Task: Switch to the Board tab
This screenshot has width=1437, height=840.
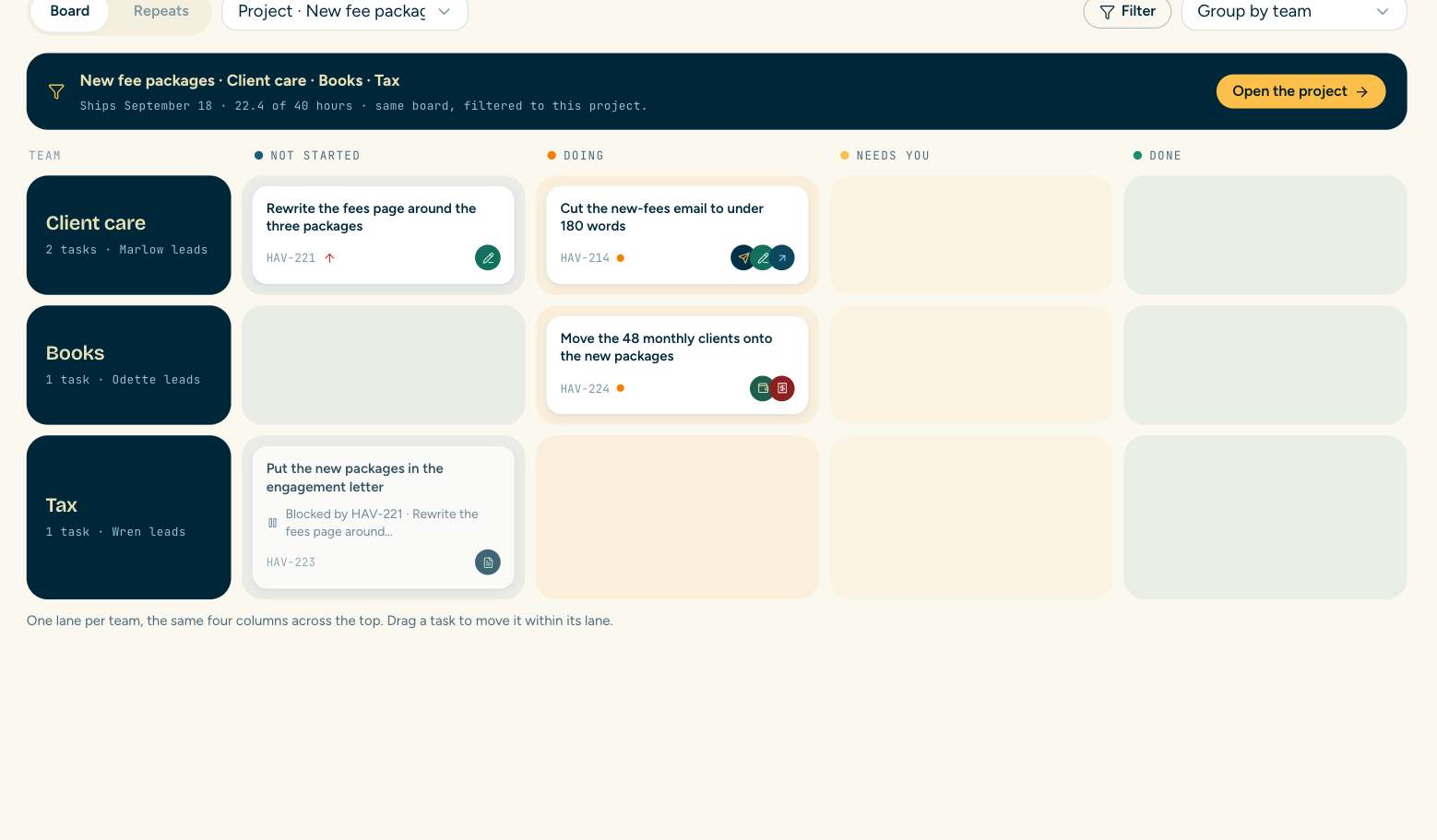Action: (x=70, y=12)
